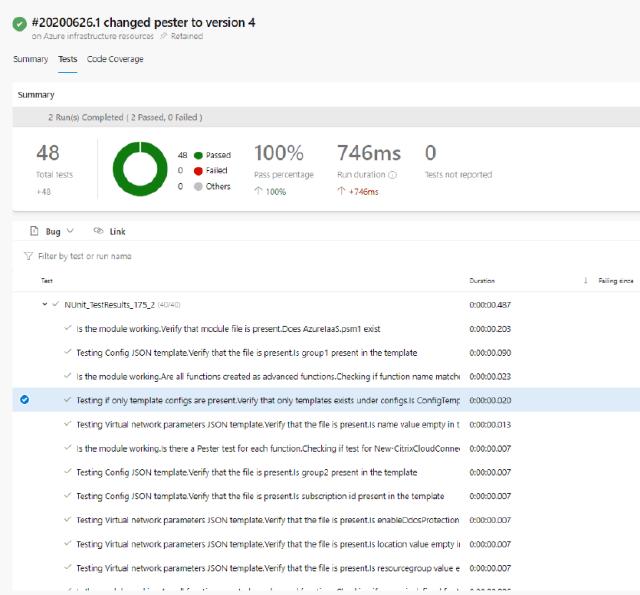This screenshot has width=640, height=595.
Task: Click the Retained pin icon
Action: (164, 36)
